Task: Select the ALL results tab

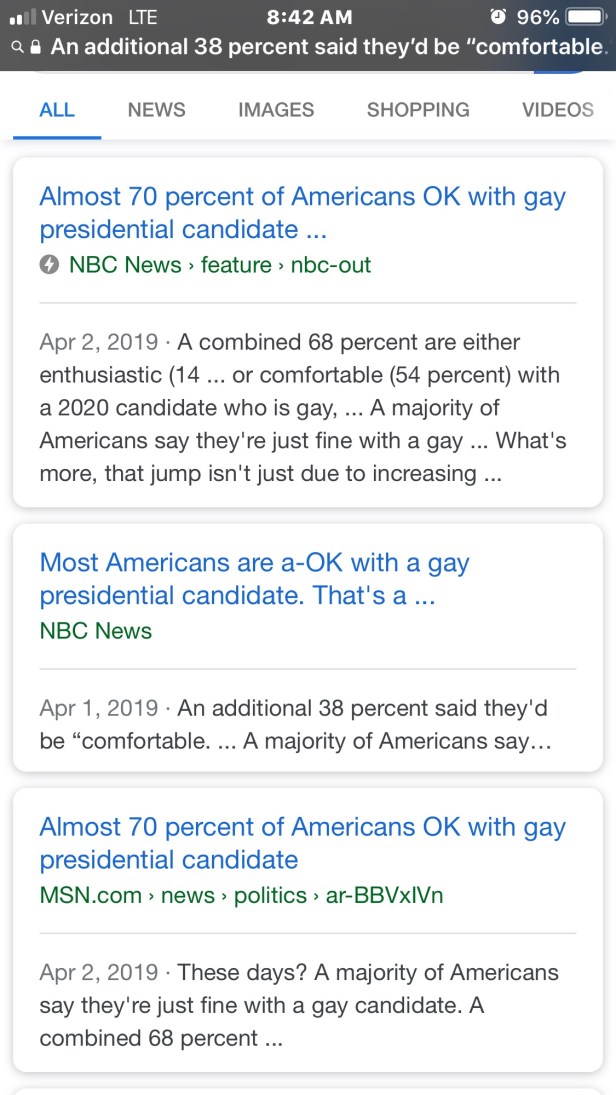Action: coord(57,110)
